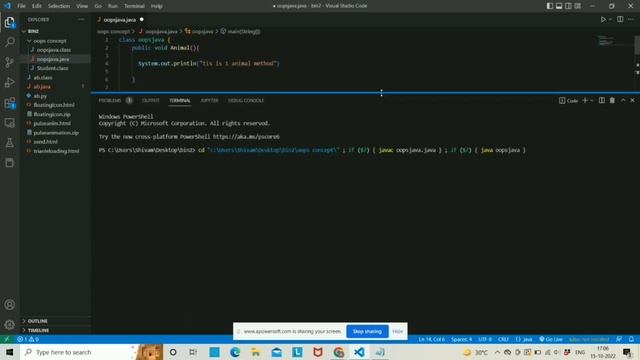Open editor More Actions ellipsis
Viewport: 640px width, 360px height.
[631, 19]
